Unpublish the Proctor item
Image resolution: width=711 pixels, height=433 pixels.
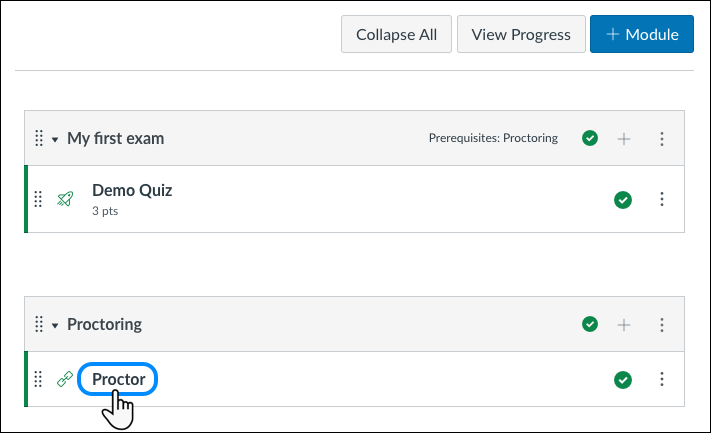[623, 380]
